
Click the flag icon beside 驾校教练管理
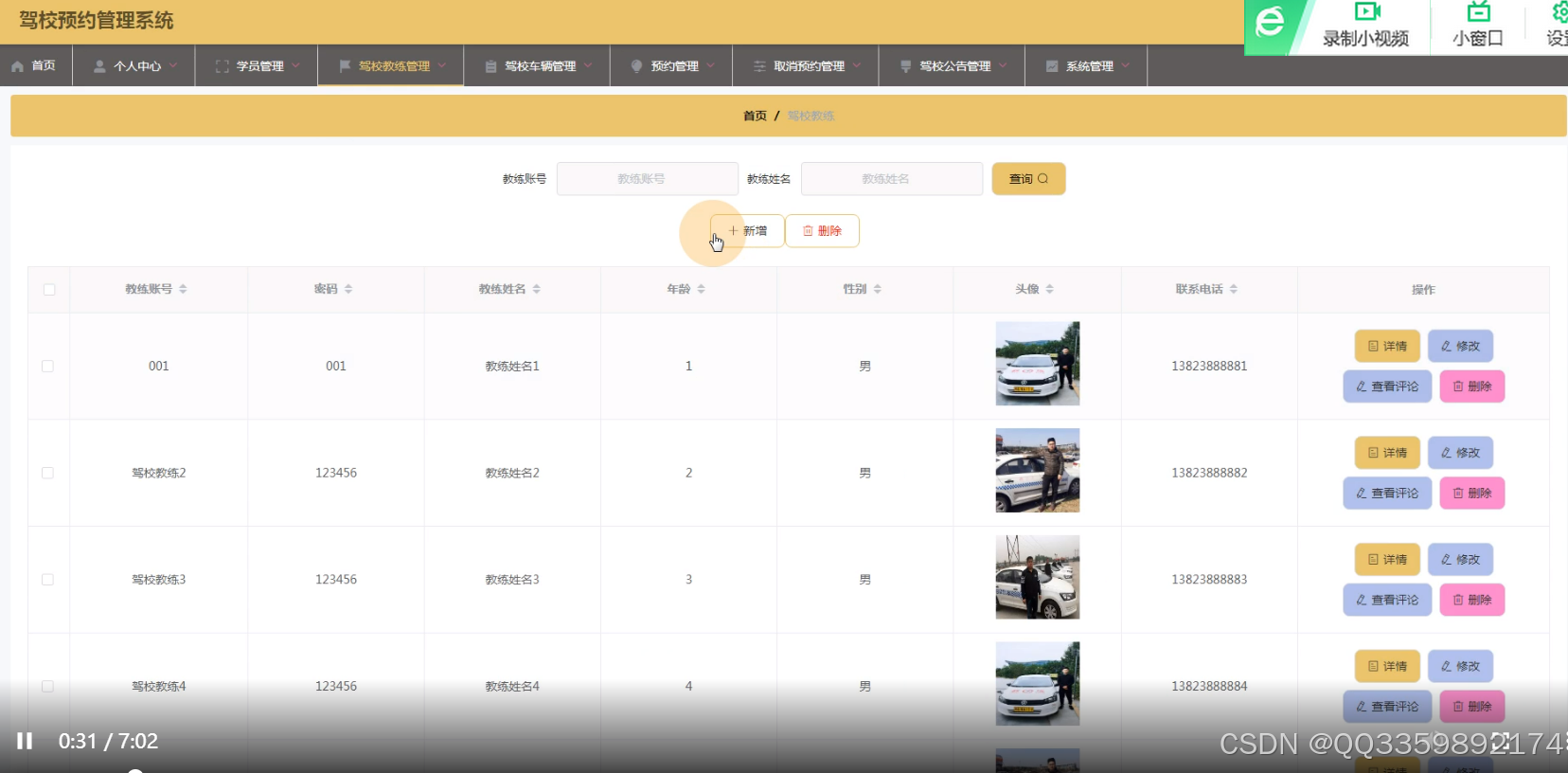pyautogui.click(x=345, y=66)
